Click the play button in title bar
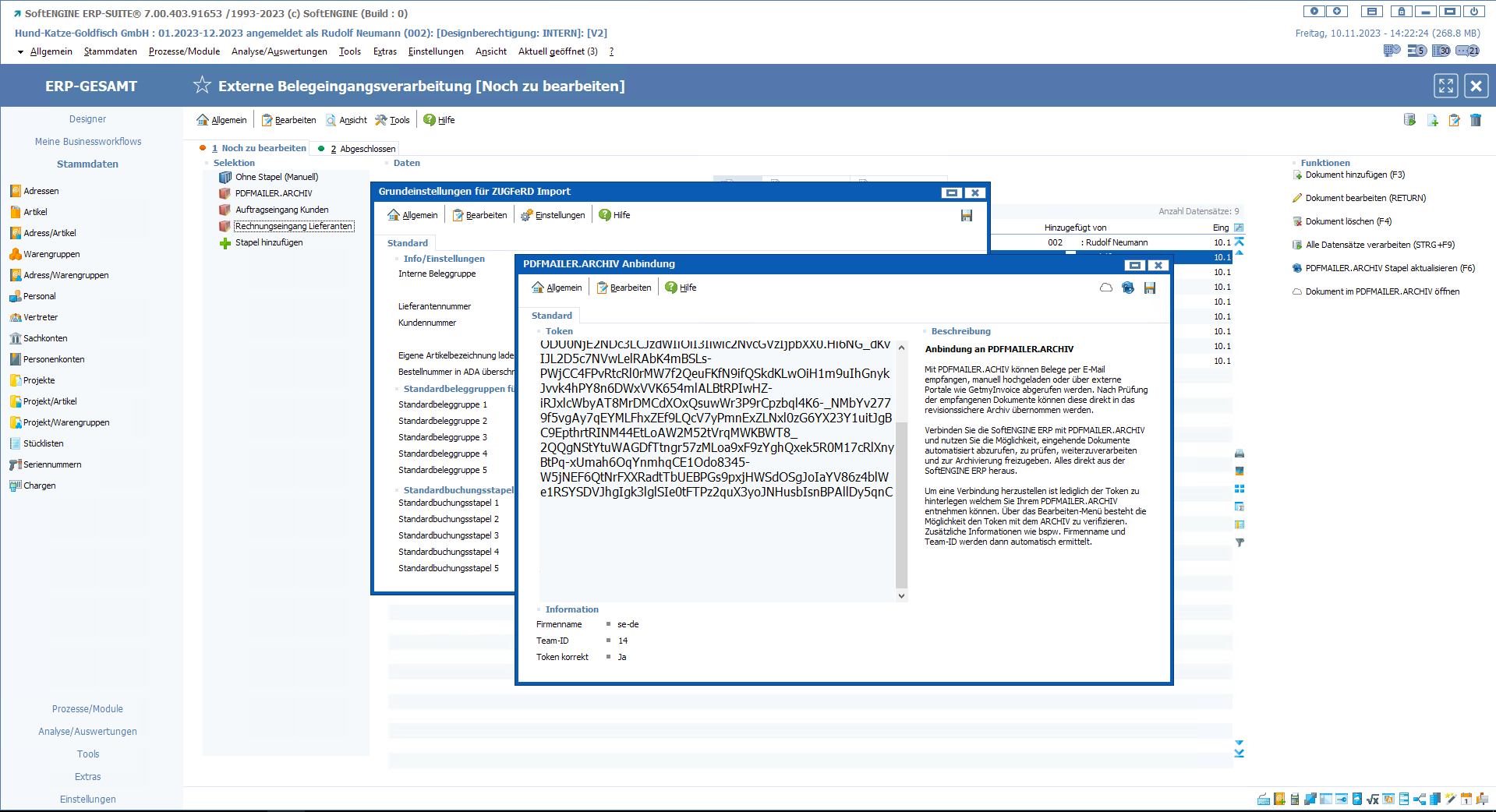The image size is (1496, 812). click(x=1314, y=12)
